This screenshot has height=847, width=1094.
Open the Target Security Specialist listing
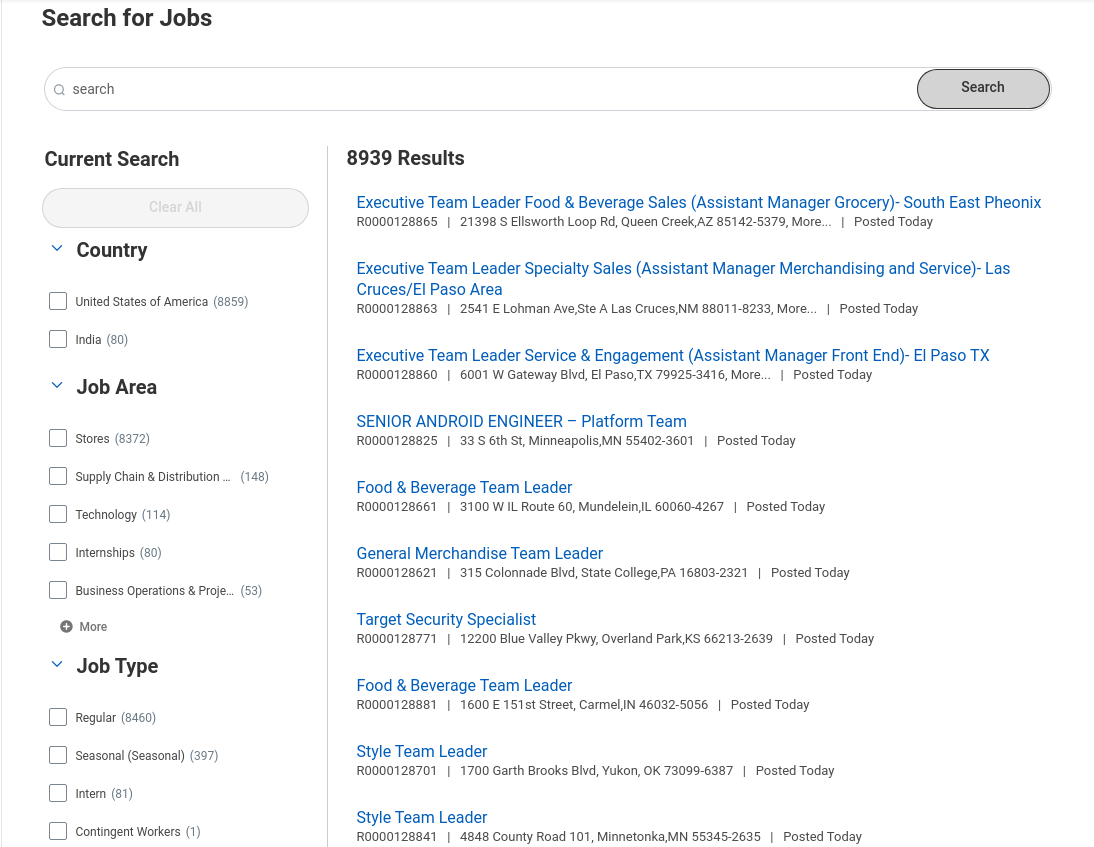pos(446,619)
